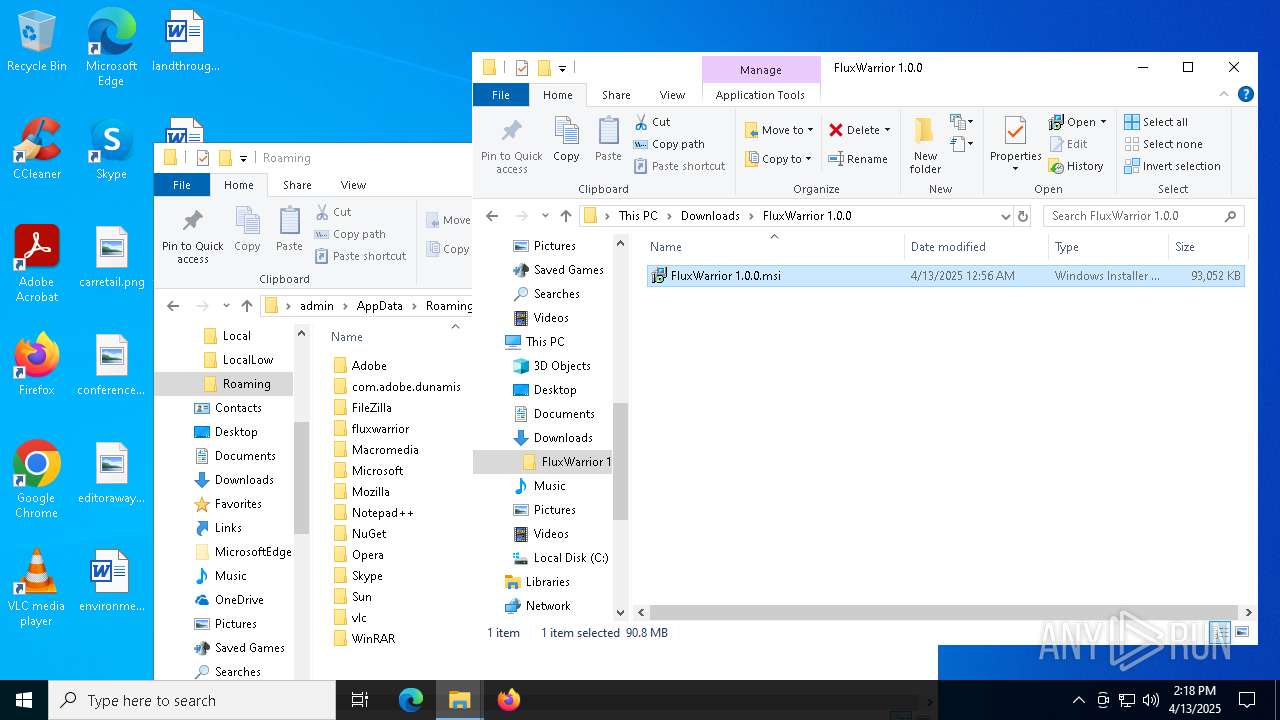1280x720 pixels.
Task: Click the carretail.png desktop file
Action: point(111,257)
